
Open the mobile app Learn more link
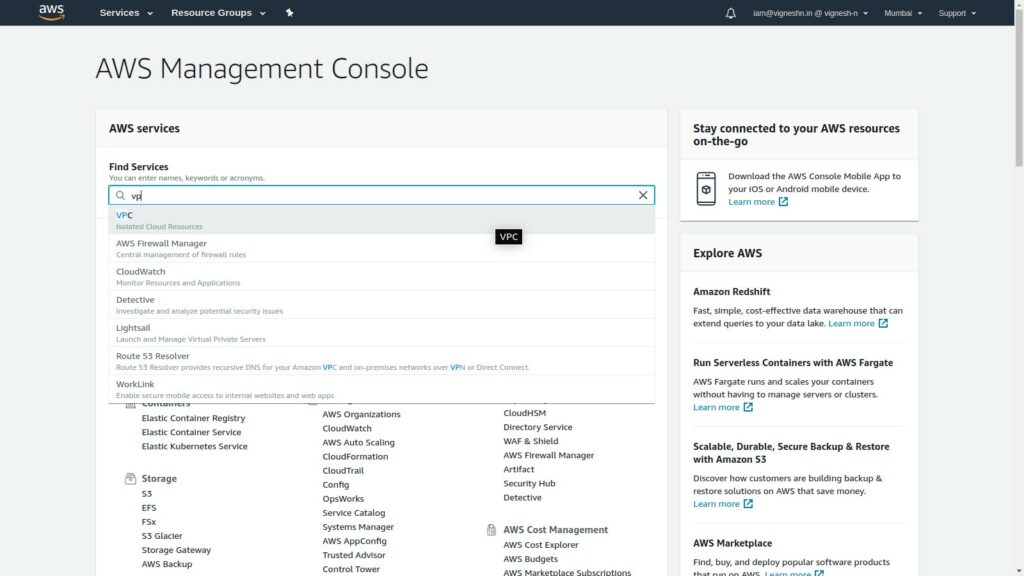758,202
